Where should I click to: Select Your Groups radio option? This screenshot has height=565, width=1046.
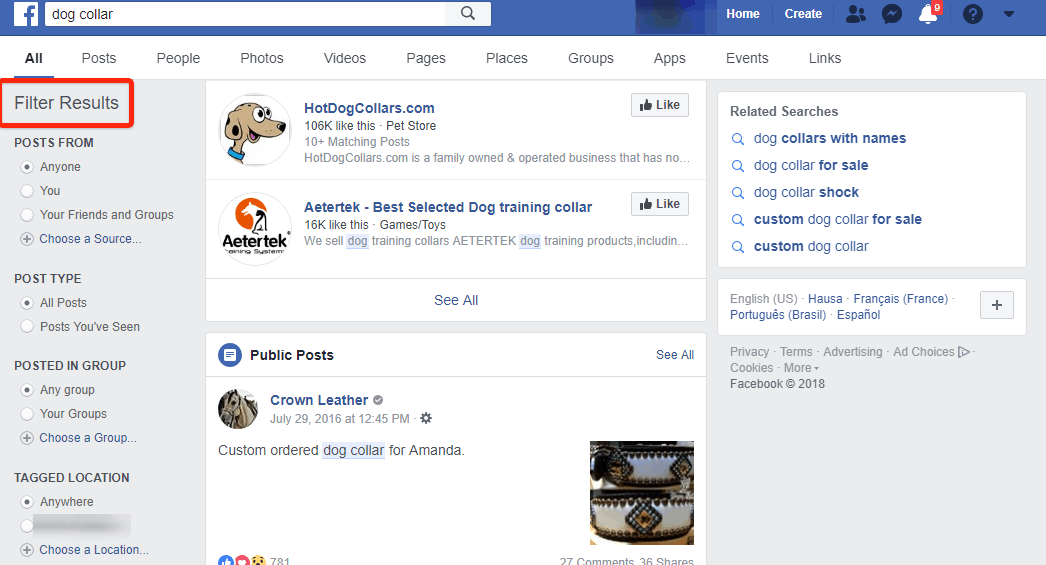pos(27,414)
